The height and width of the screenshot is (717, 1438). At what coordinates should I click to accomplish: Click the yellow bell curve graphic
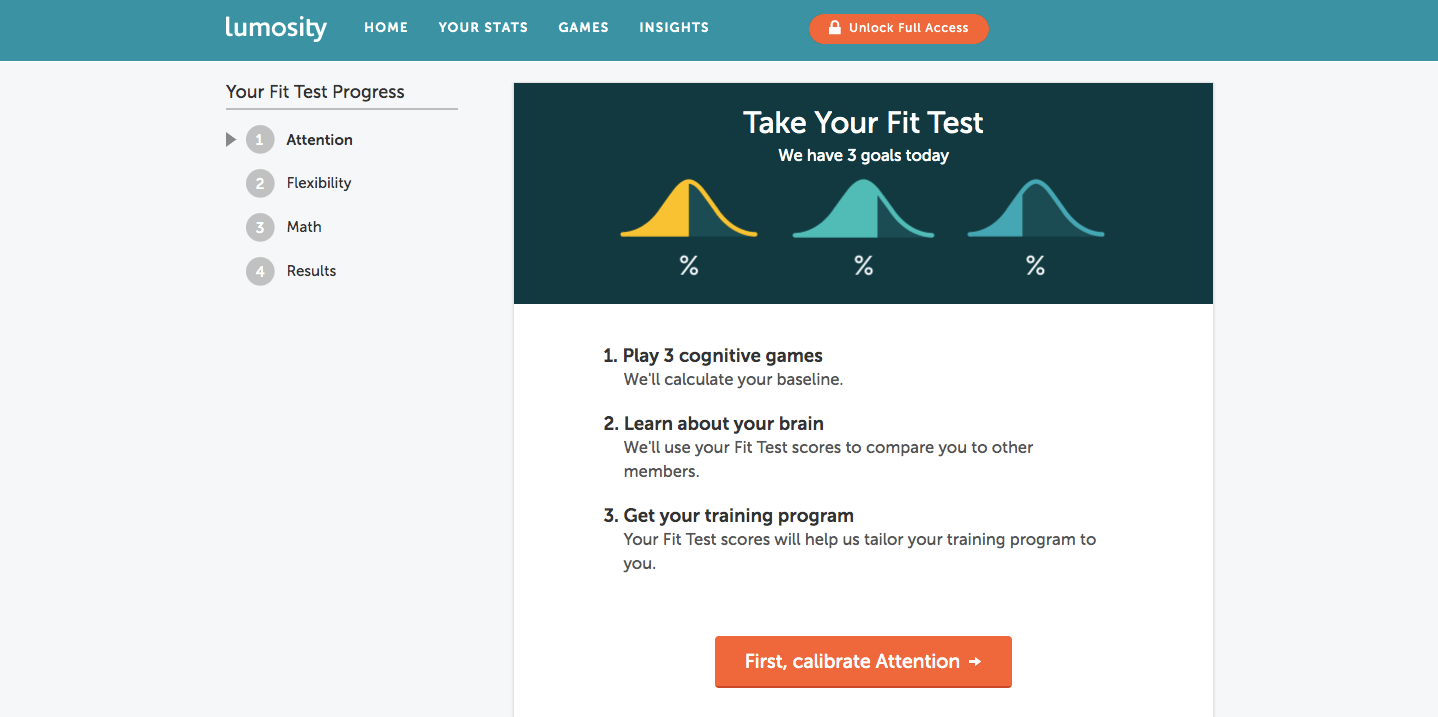pos(689,208)
